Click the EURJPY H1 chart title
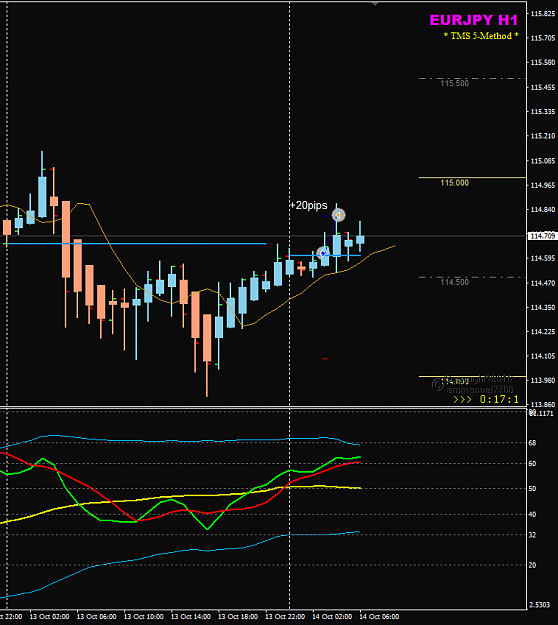The height and width of the screenshot is (625, 558). (x=474, y=20)
